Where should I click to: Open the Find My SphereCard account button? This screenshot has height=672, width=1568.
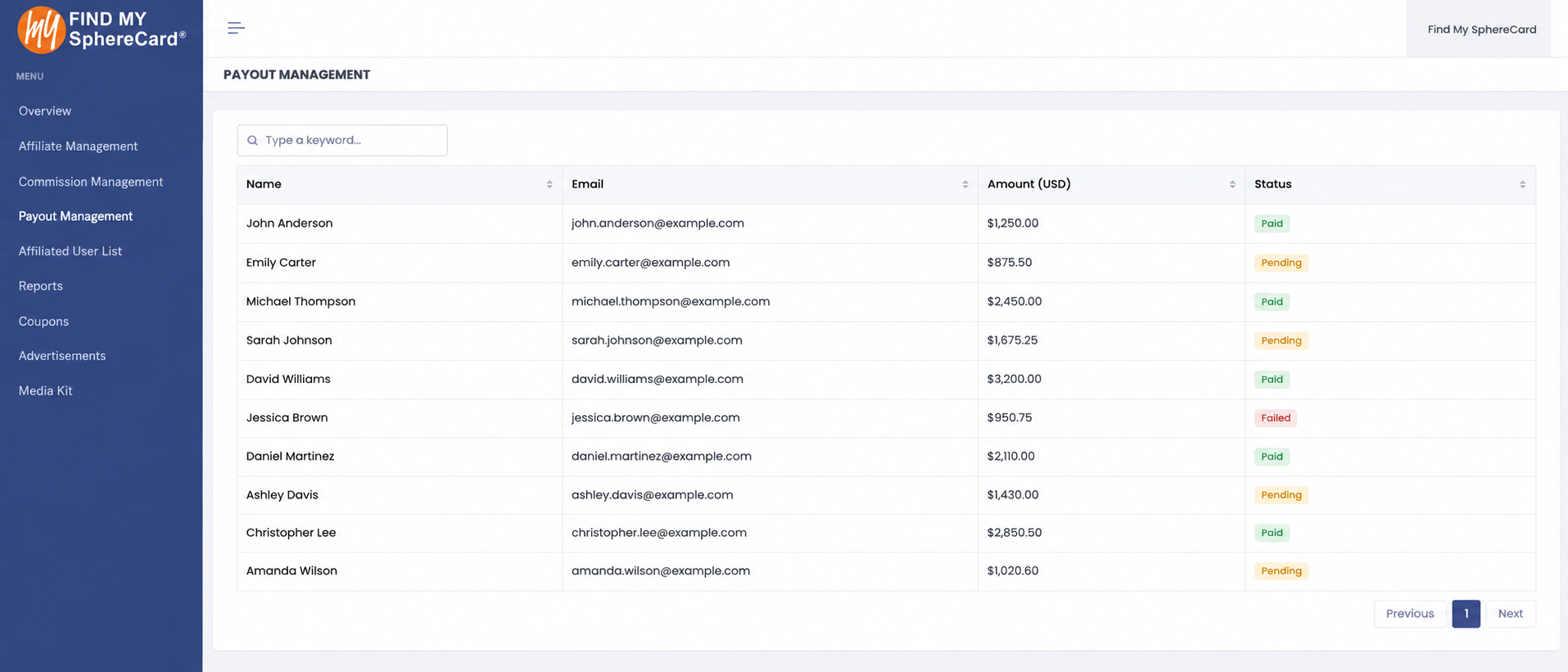pos(1479,29)
